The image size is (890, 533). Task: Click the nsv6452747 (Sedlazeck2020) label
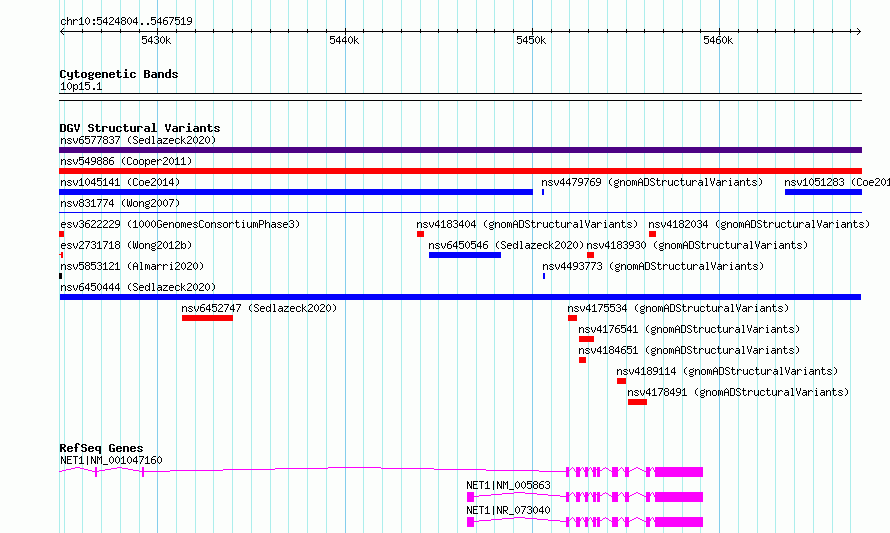[259, 308]
